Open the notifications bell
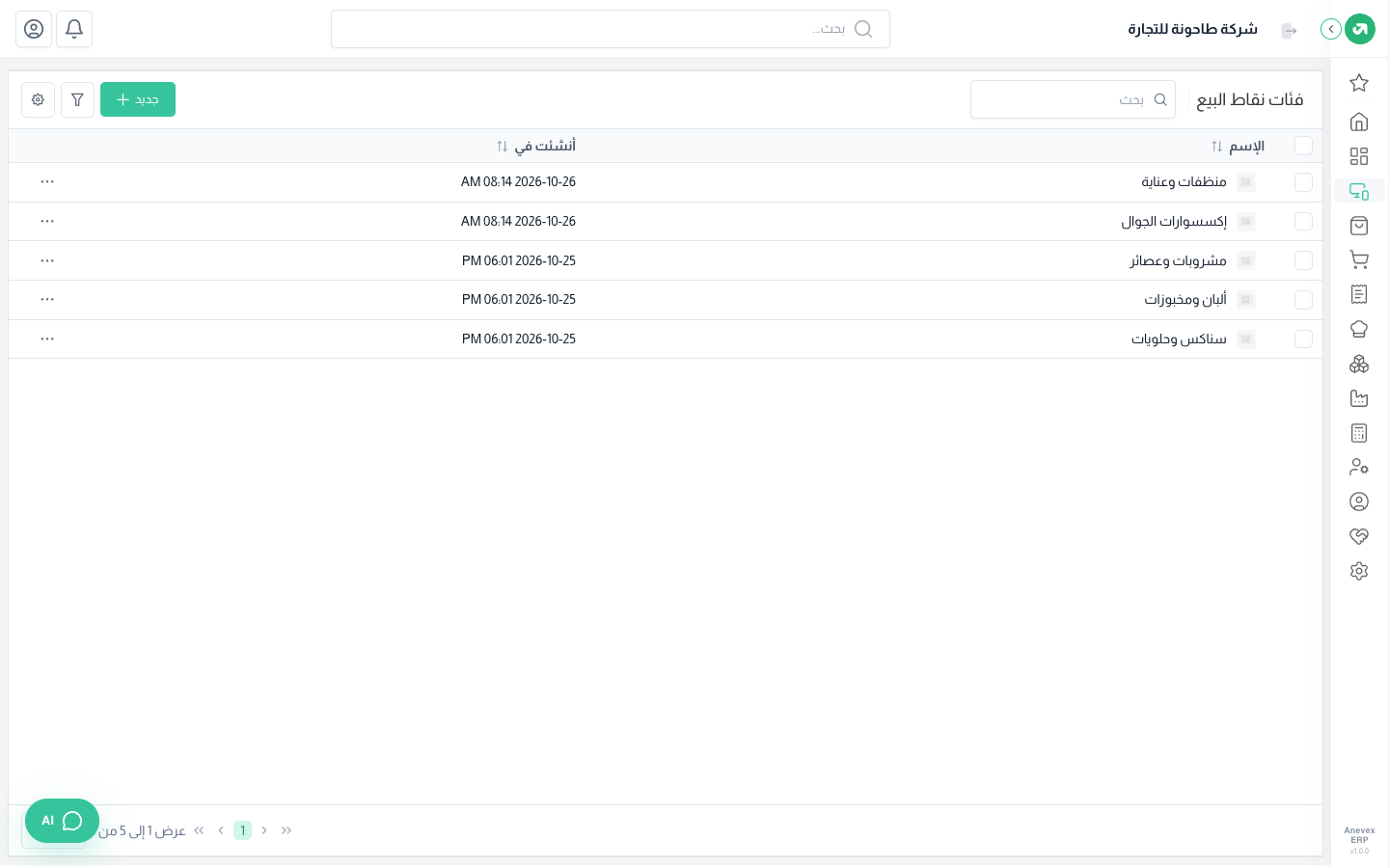The width and height of the screenshot is (1389, 868). (74, 29)
